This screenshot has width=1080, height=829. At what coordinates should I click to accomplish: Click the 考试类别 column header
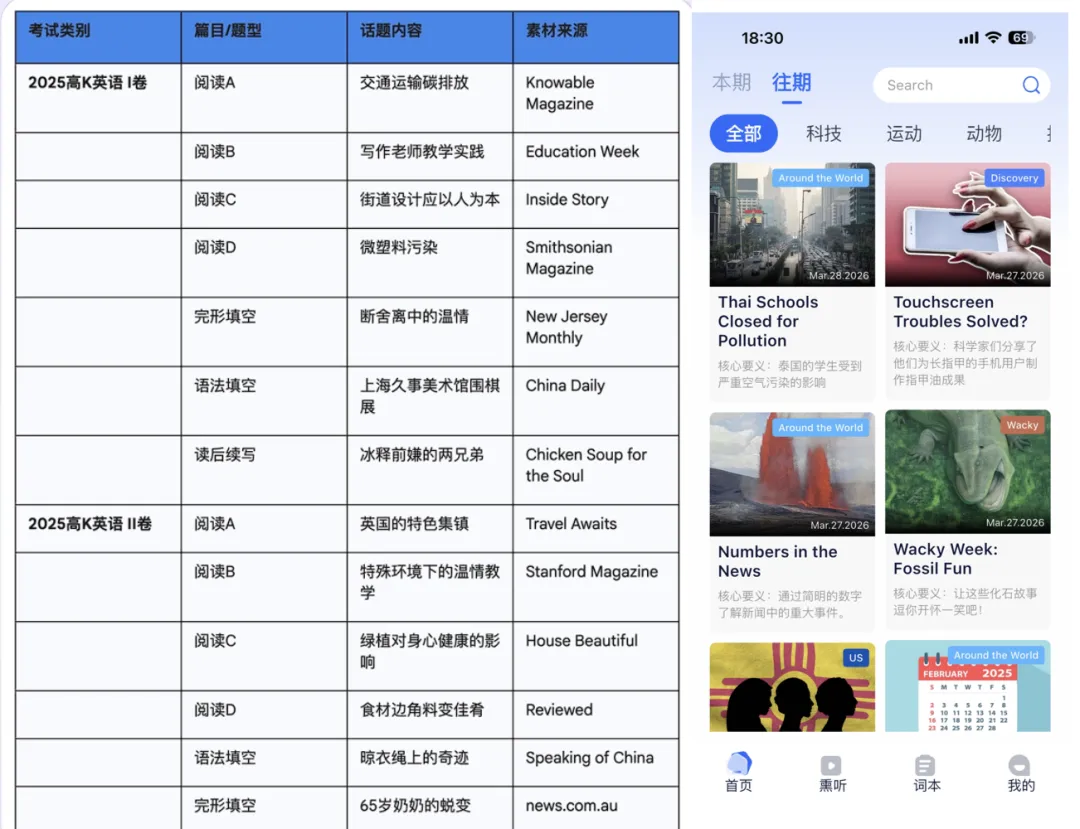[x=98, y=37]
